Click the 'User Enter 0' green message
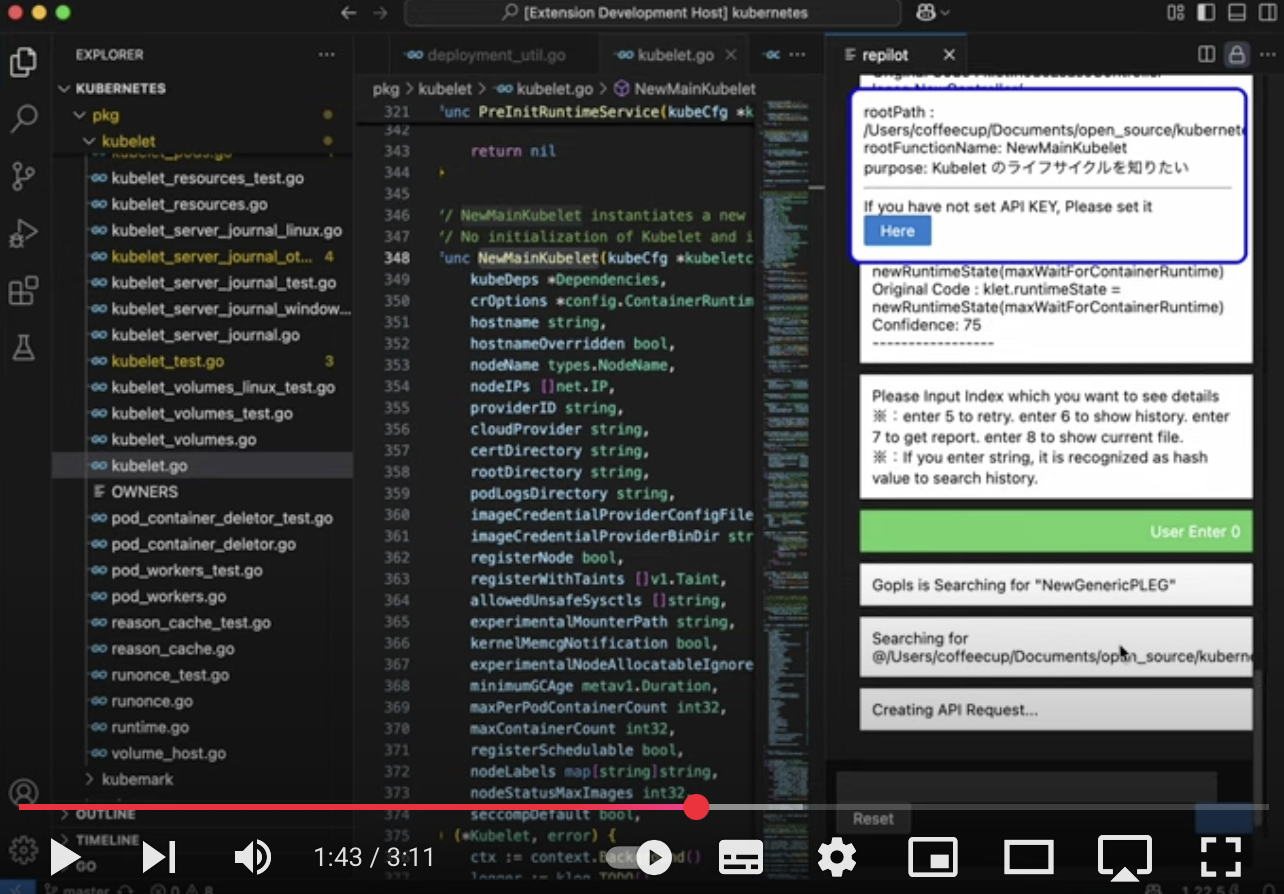The image size is (1284, 894). (x=1056, y=531)
